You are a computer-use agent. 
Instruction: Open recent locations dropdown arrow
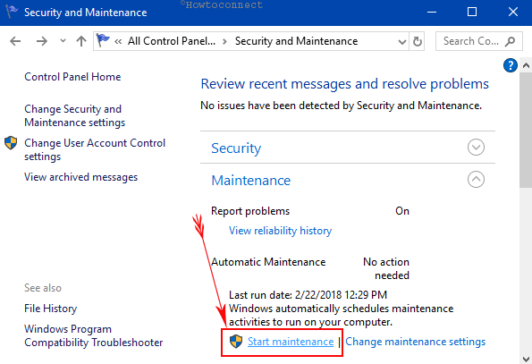[63, 41]
